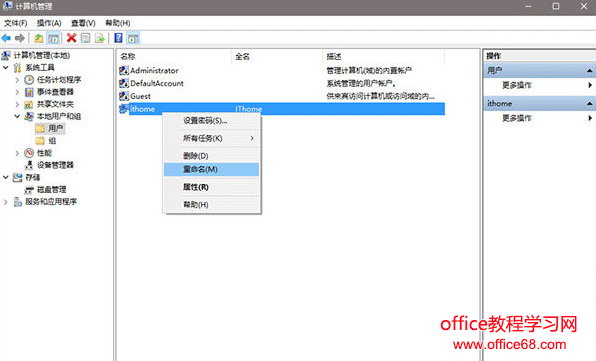Collapse the 用户 section in actions pane

click(589, 71)
